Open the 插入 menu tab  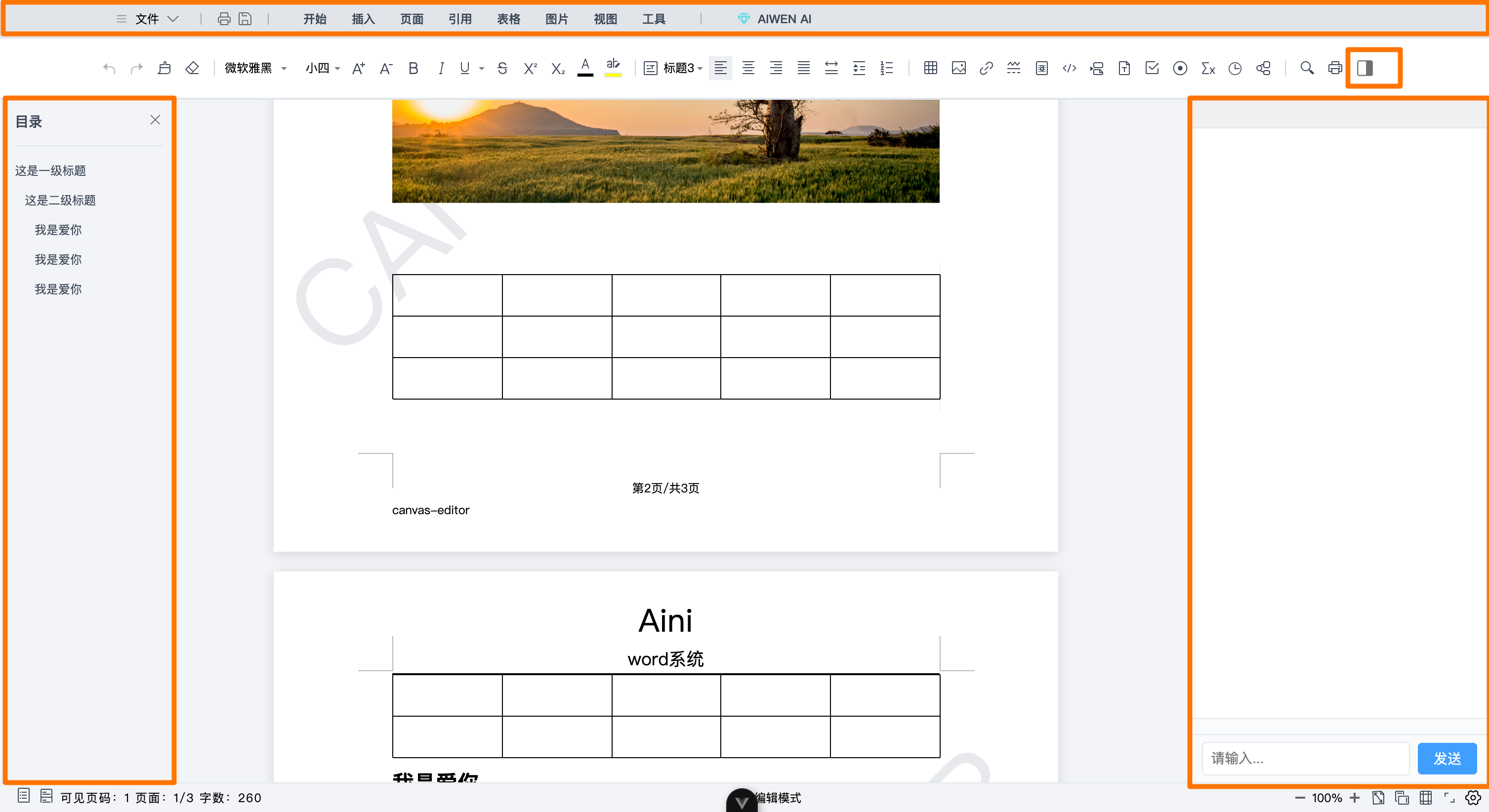point(363,19)
